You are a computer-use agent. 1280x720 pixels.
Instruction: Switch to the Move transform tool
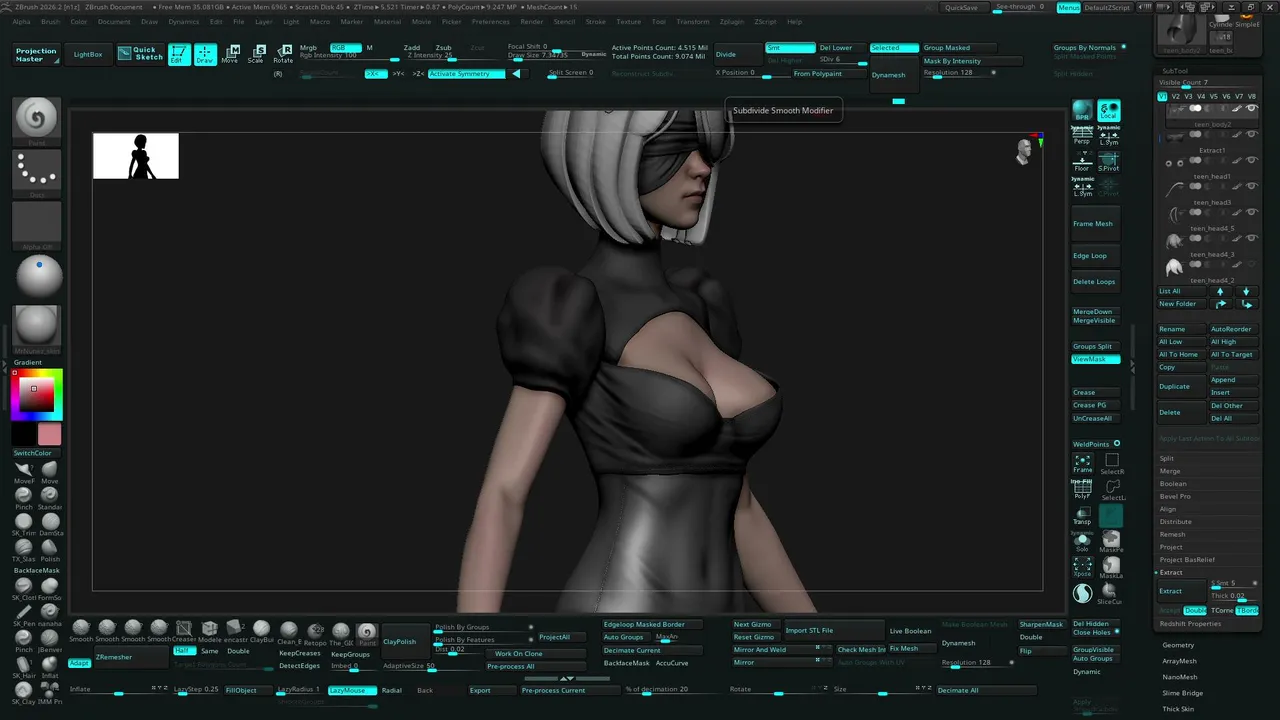click(x=231, y=54)
